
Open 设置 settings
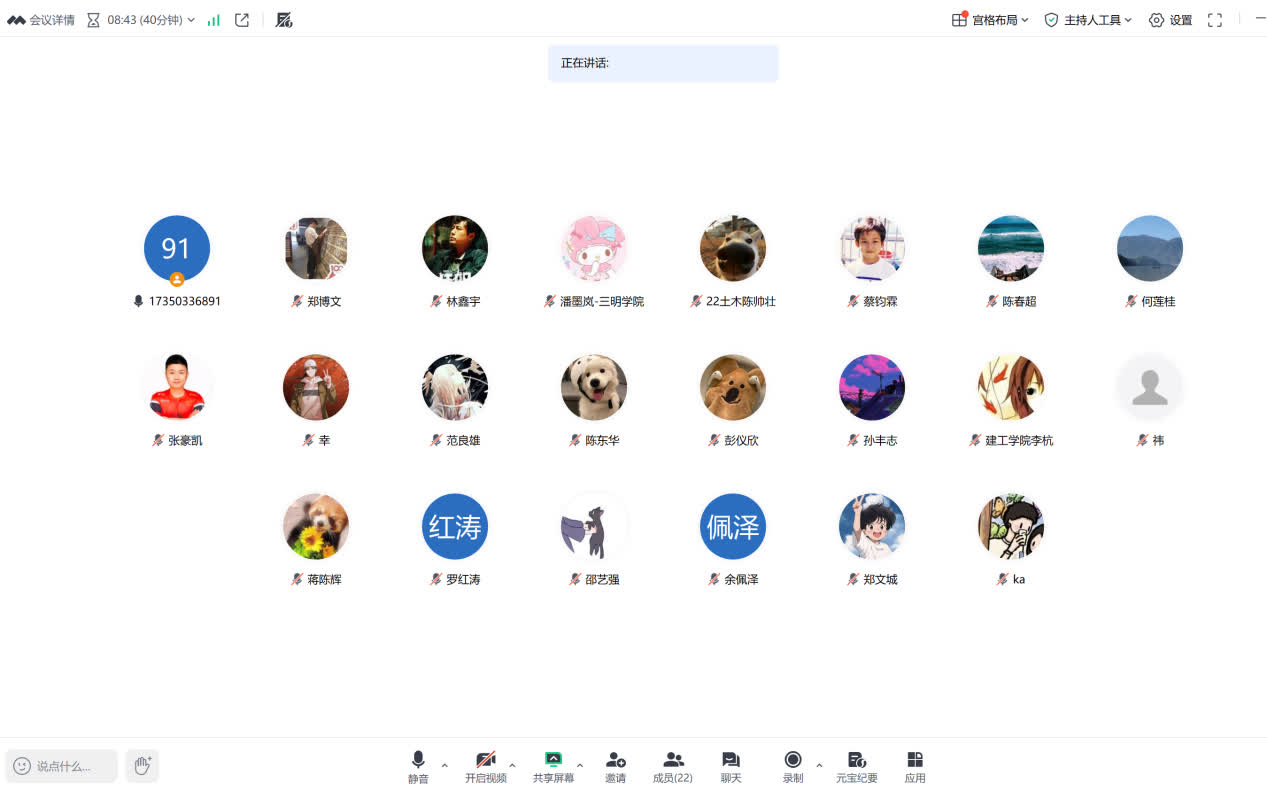click(1170, 20)
